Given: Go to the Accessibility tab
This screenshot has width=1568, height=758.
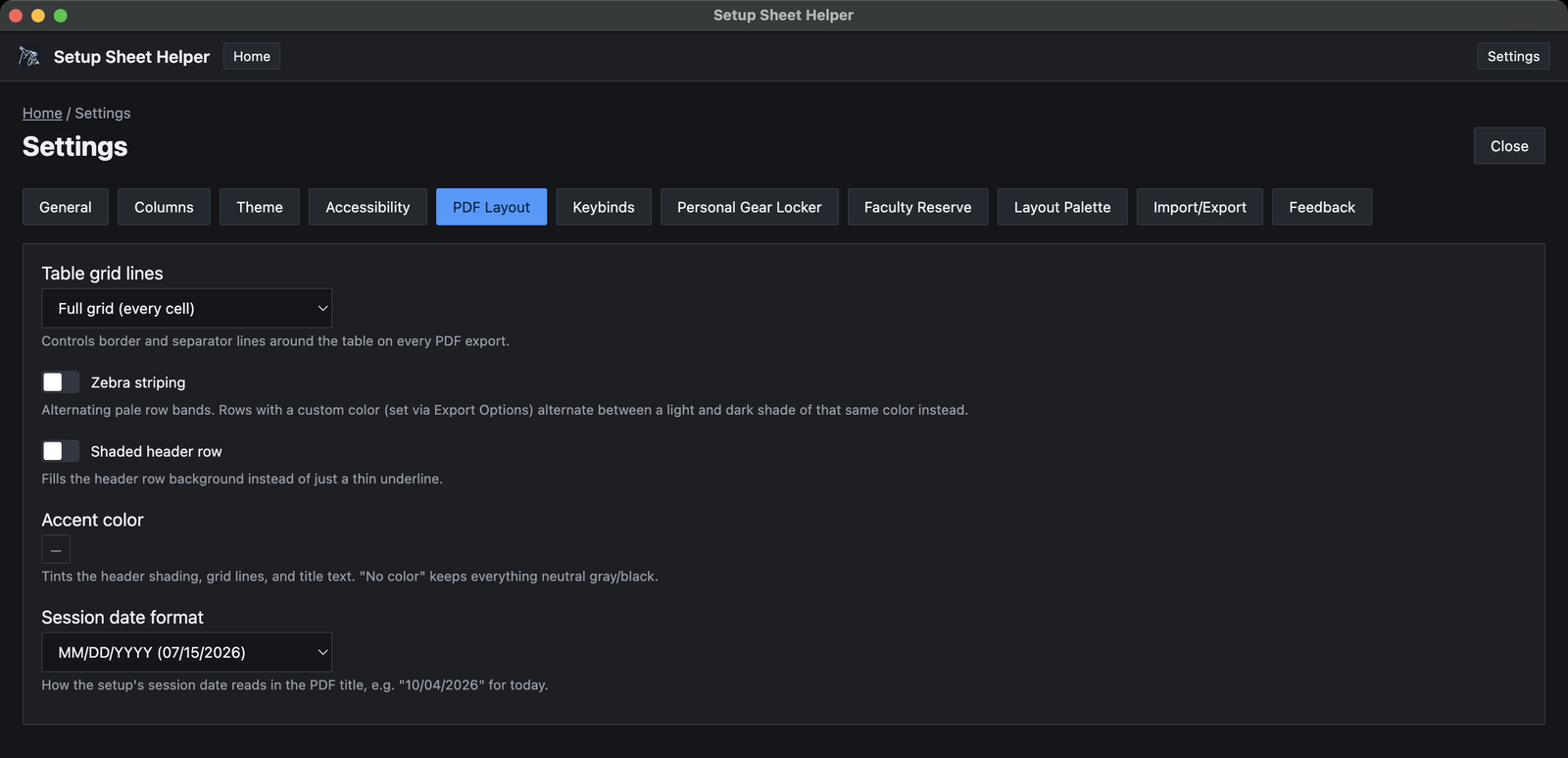Looking at the screenshot, I should (367, 207).
